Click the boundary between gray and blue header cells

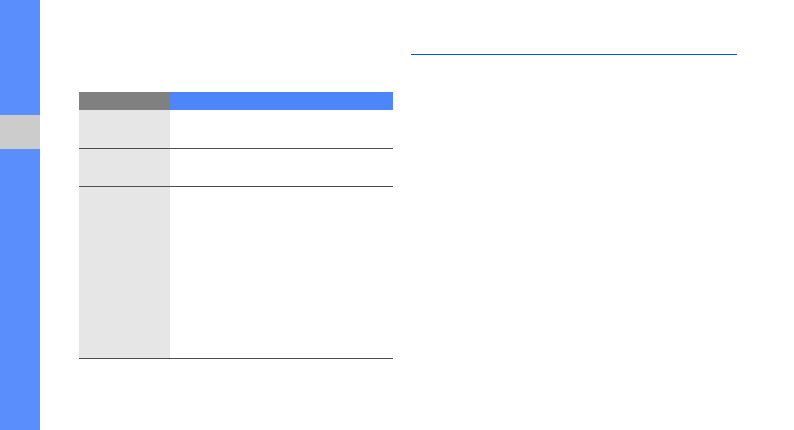(170, 101)
